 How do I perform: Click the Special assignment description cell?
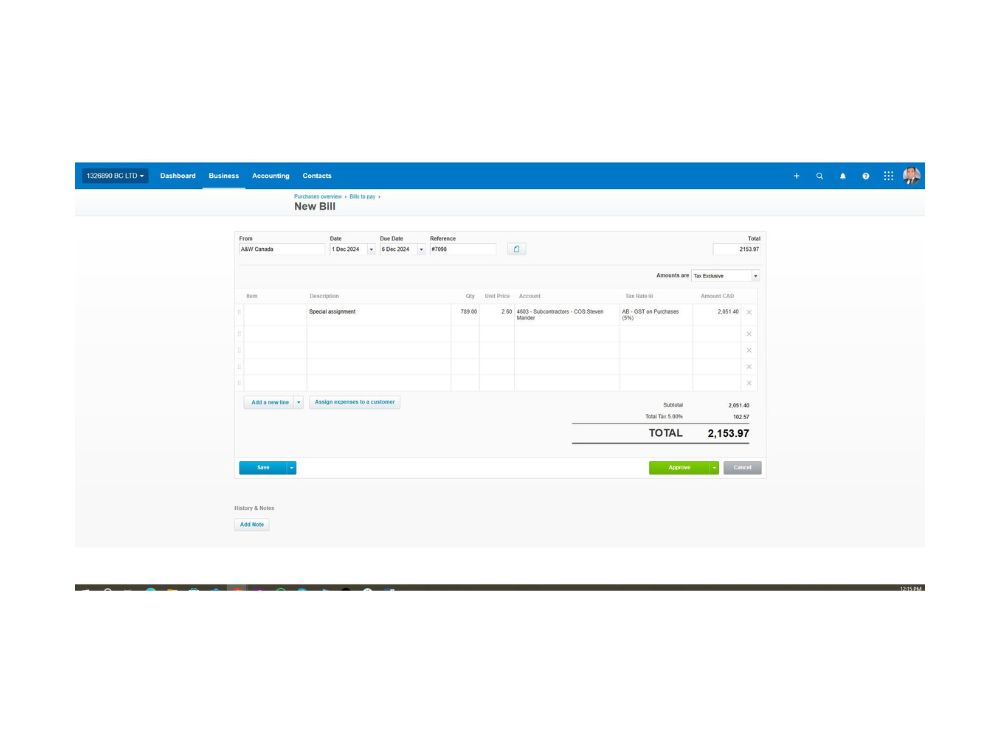tap(378, 314)
